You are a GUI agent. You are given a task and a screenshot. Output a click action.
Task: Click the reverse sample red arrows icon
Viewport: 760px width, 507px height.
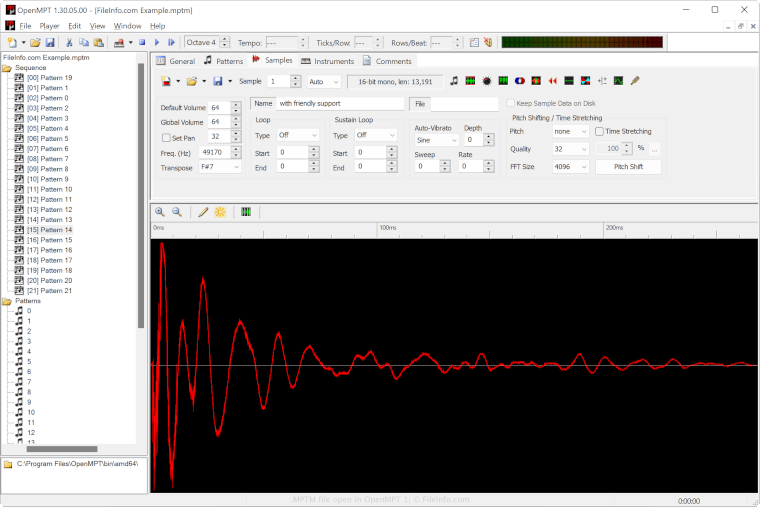pyautogui.click(x=551, y=81)
